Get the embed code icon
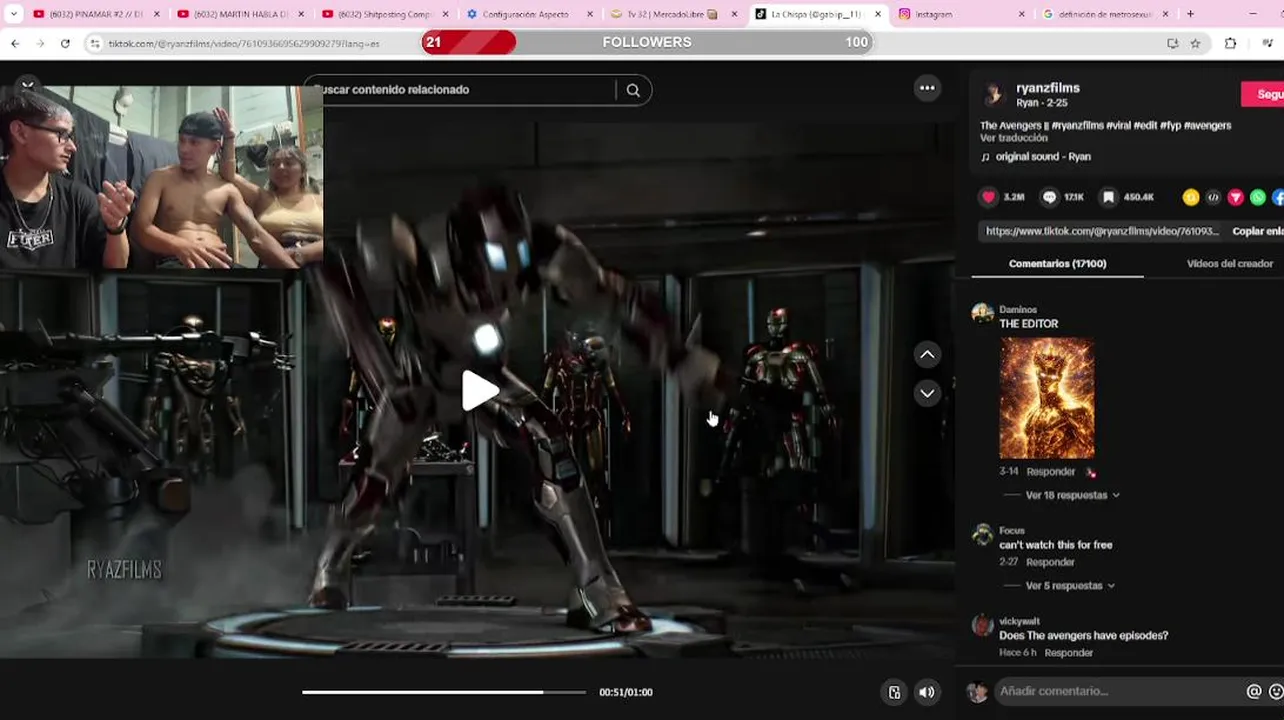The image size is (1284, 720). click(1213, 197)
